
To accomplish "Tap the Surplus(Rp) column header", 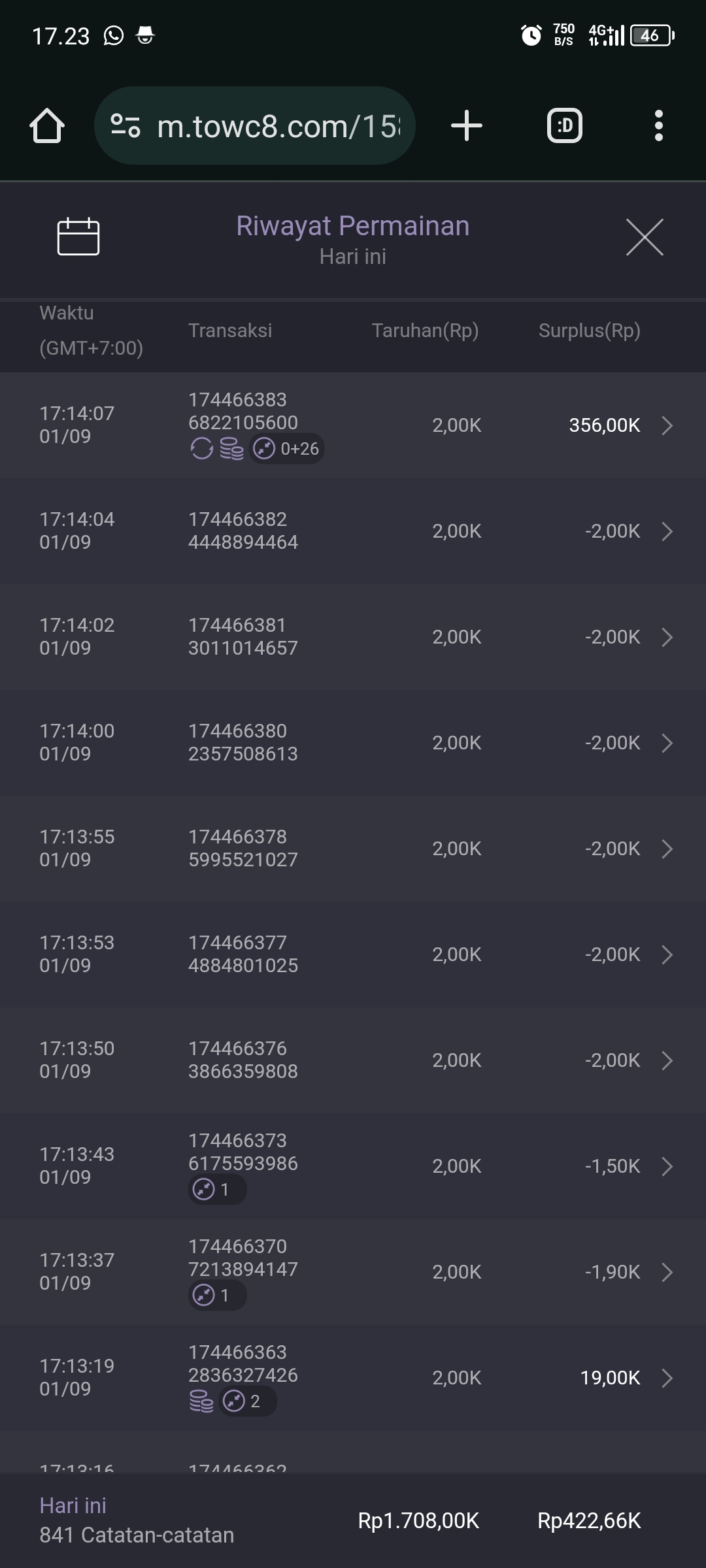I will 589,331.
